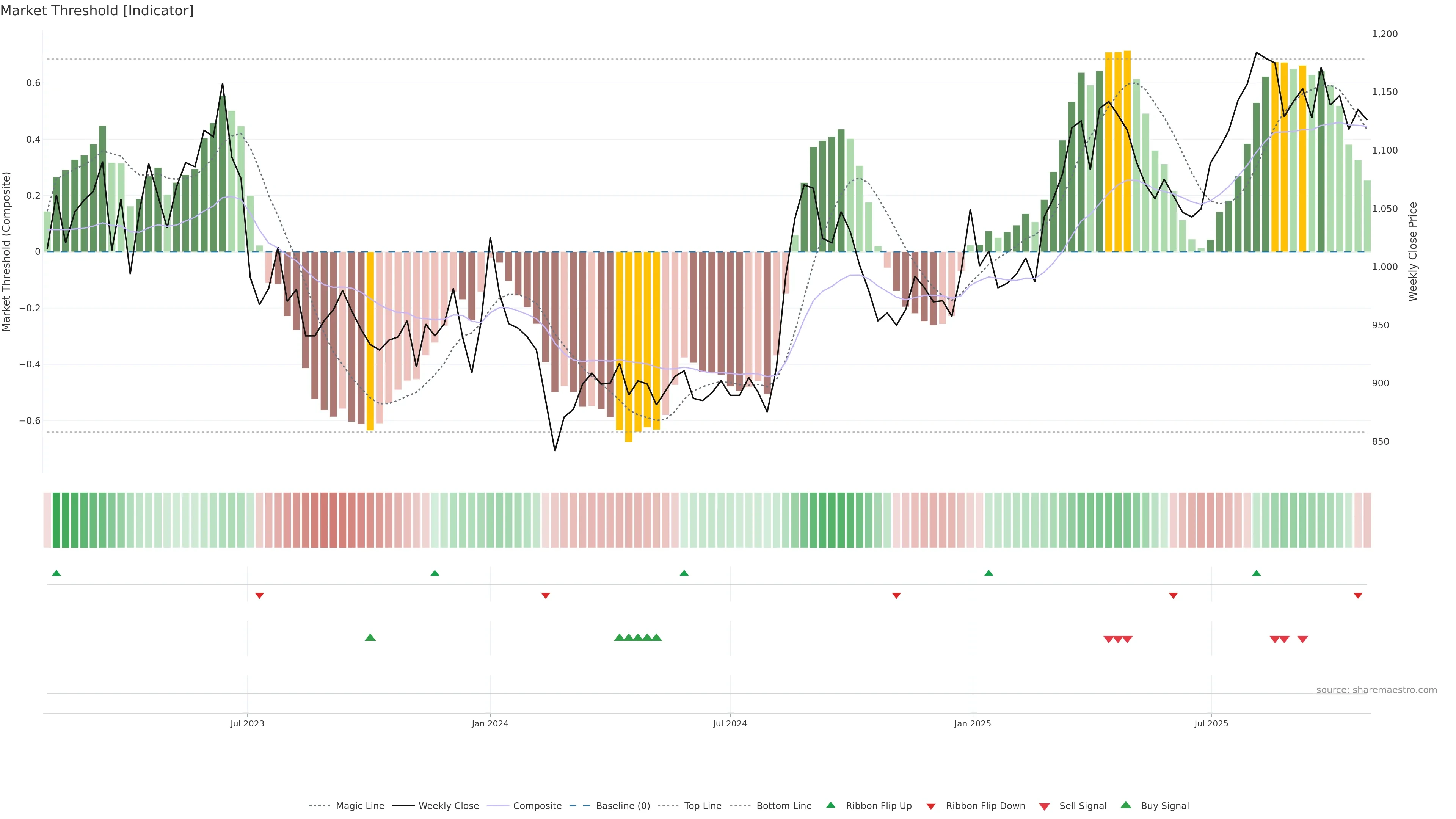Click the first Ribbon Flip Up marker at chart start

point(56,573)
